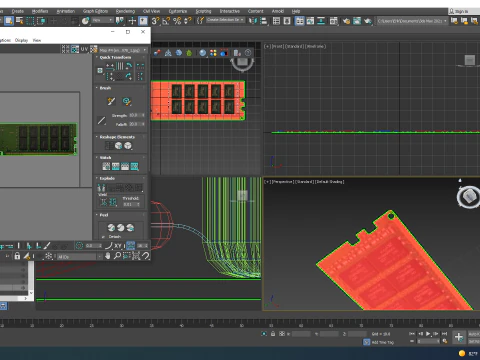The height and width of the screenshot is (360, 480).
Task: Open the Create Selection Set dropdown
Action: click(225, 20)
